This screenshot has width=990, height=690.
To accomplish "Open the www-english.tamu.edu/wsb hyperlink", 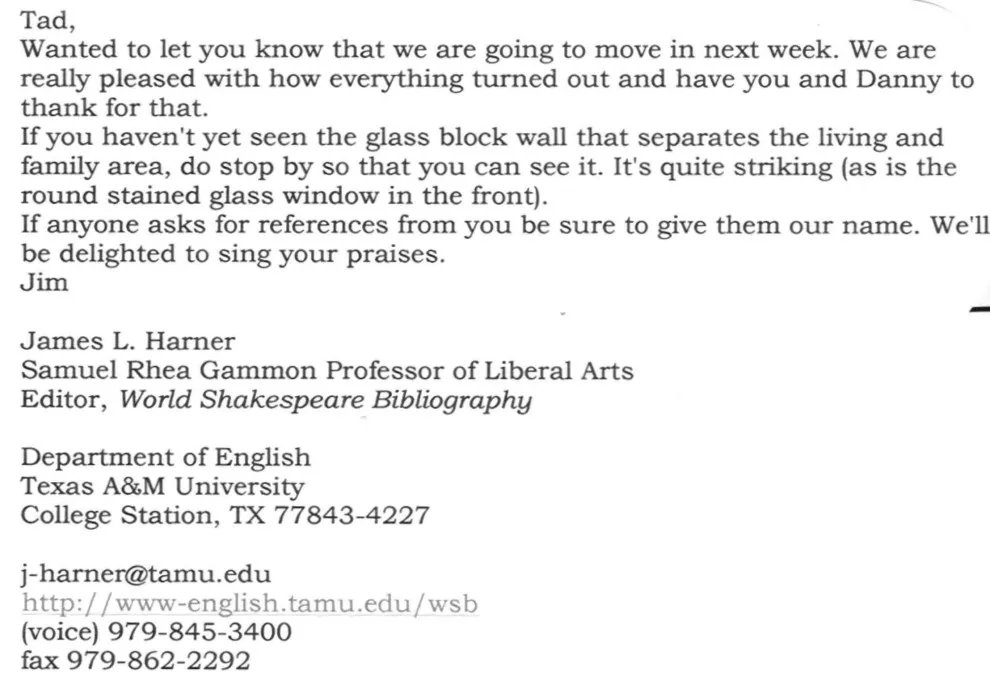I will coord(249,604).
